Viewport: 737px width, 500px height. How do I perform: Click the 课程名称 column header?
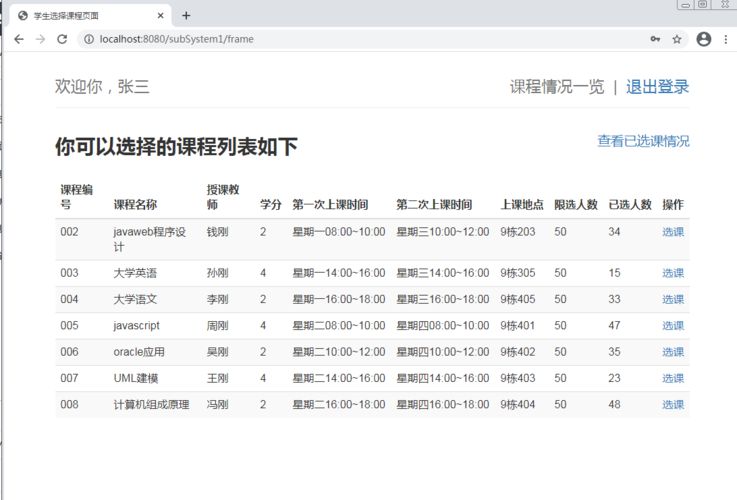click(x=135, y=204)
